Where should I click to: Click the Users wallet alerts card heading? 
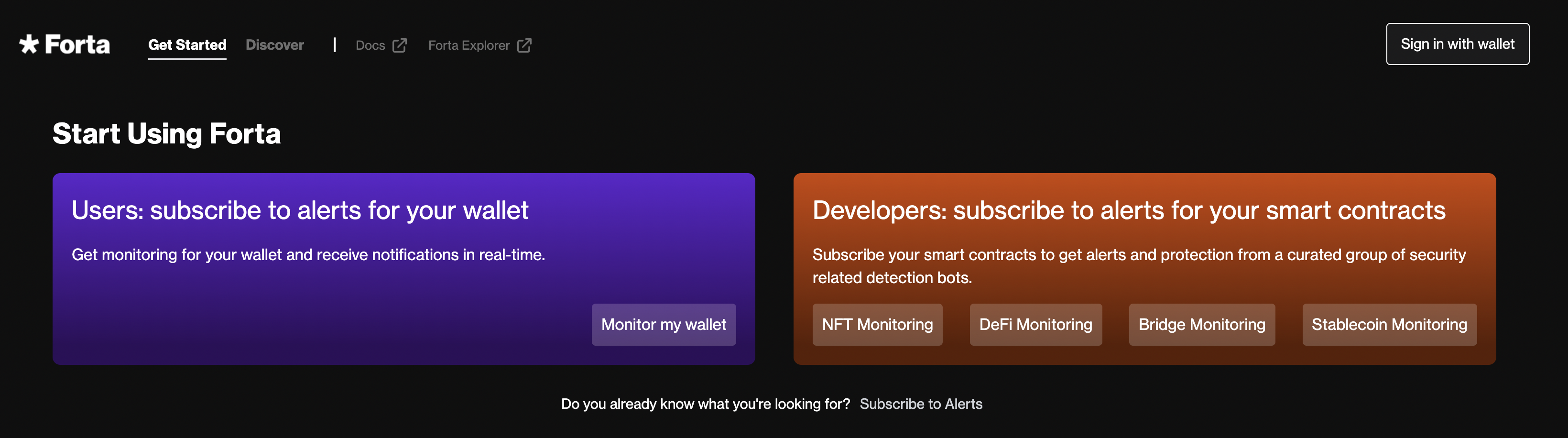300,211
